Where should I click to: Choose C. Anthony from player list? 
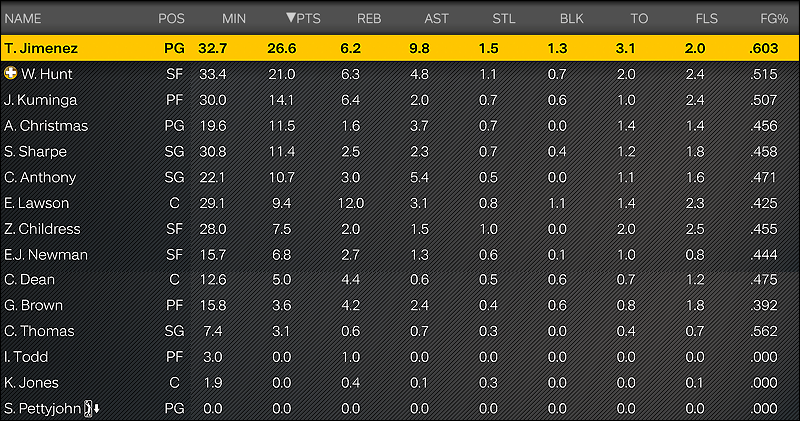point(400,177)
